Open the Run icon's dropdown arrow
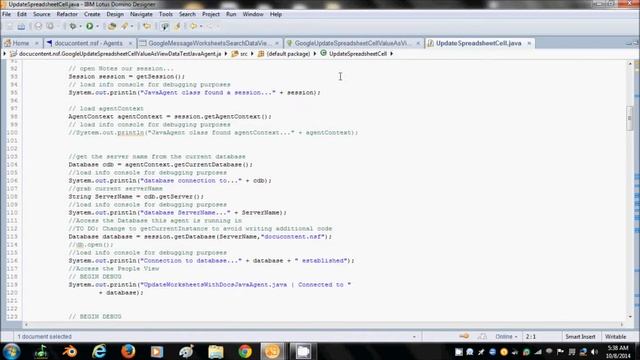This screenshot has width=640, height=360. pyautogui.click(x=97, y=27)
